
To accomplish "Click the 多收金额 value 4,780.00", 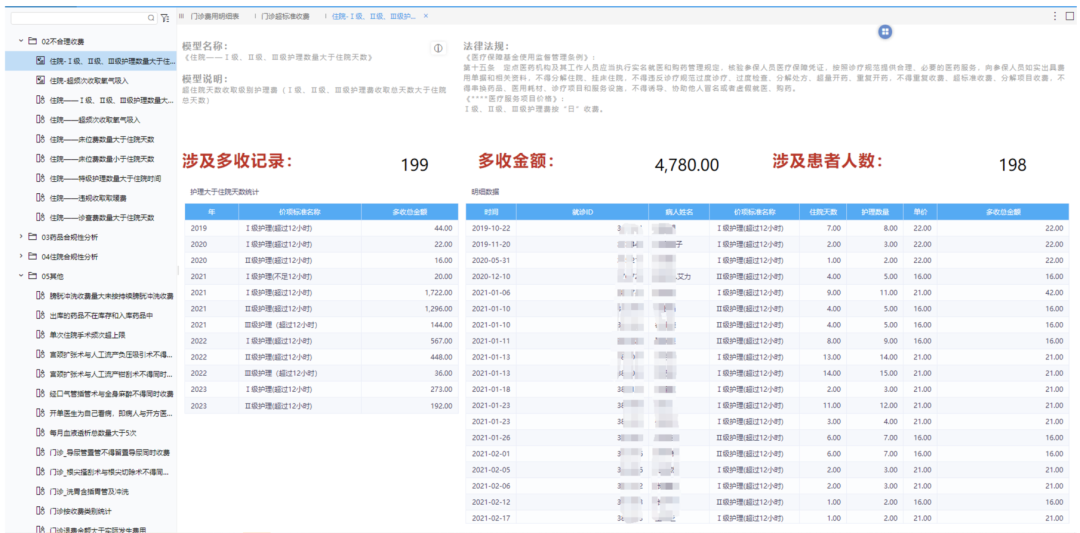I will tap(687, 165).
